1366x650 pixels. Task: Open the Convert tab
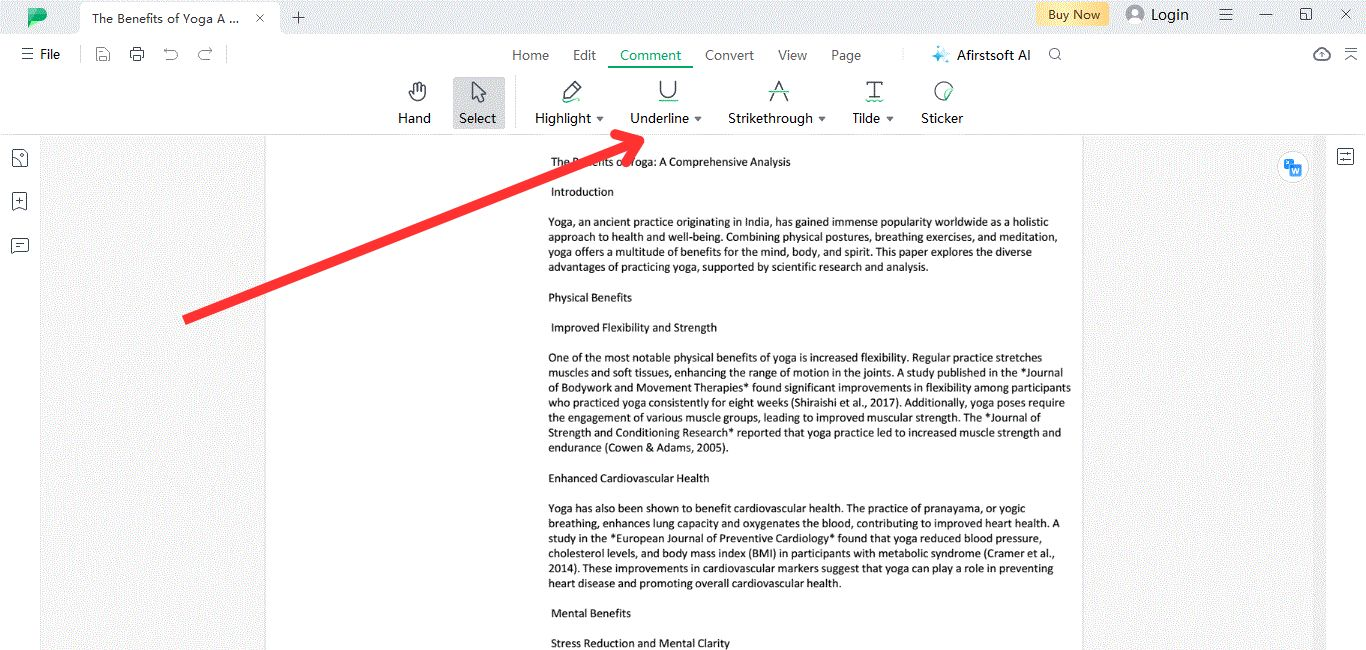[729, 55]
